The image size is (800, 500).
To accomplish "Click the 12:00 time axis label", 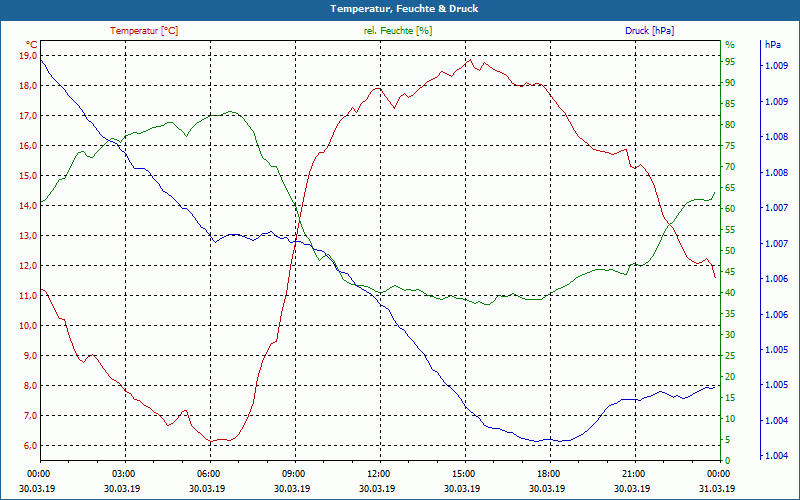I will [378, 473].
